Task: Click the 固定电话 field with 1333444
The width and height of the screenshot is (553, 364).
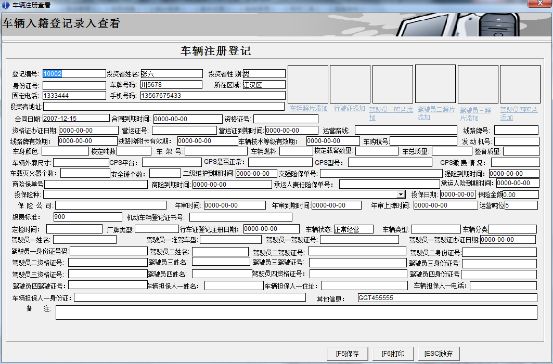Action: pyautogui.click(x=74, y=96)
